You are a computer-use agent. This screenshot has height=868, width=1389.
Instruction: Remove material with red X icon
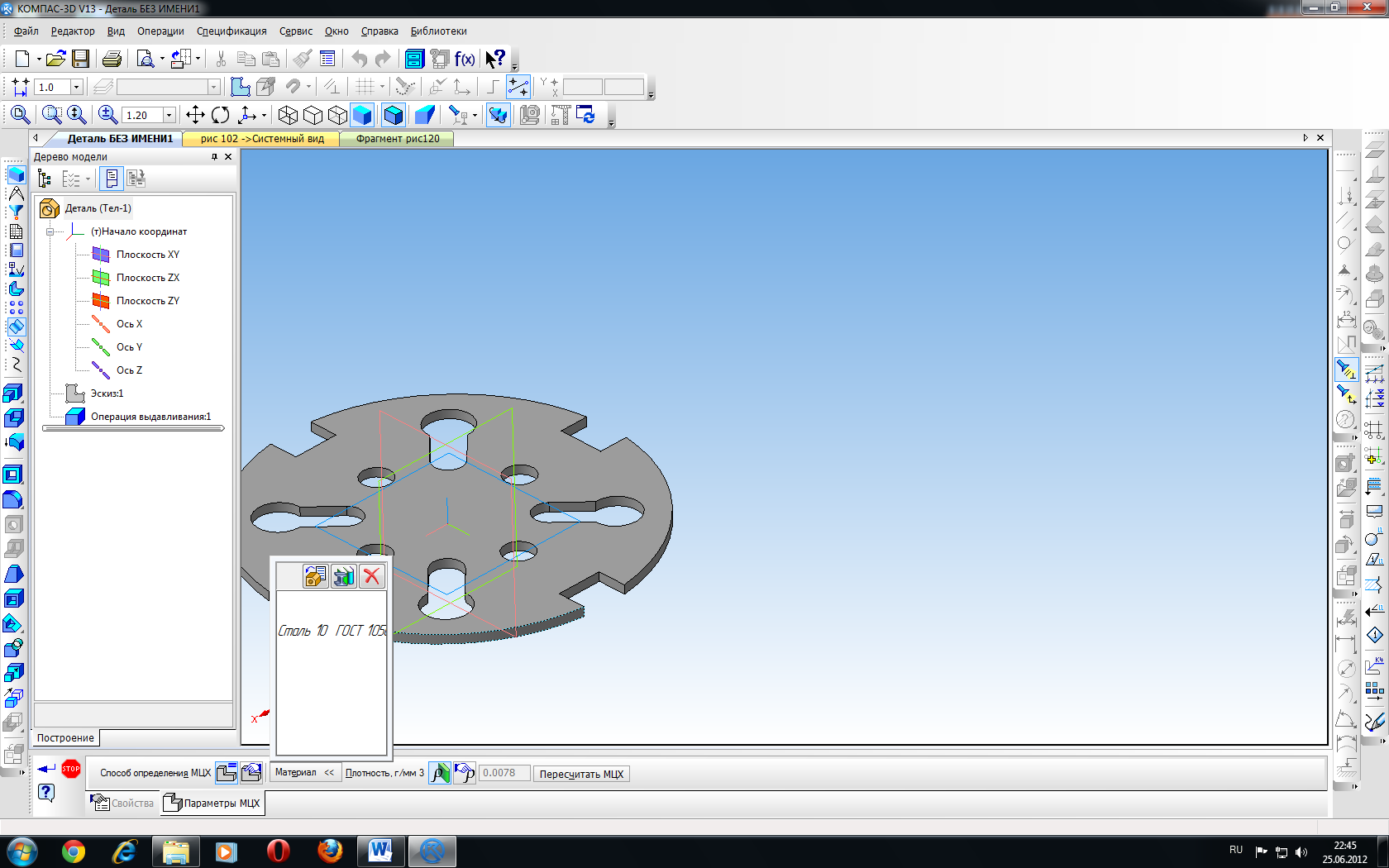coord(372,576)
